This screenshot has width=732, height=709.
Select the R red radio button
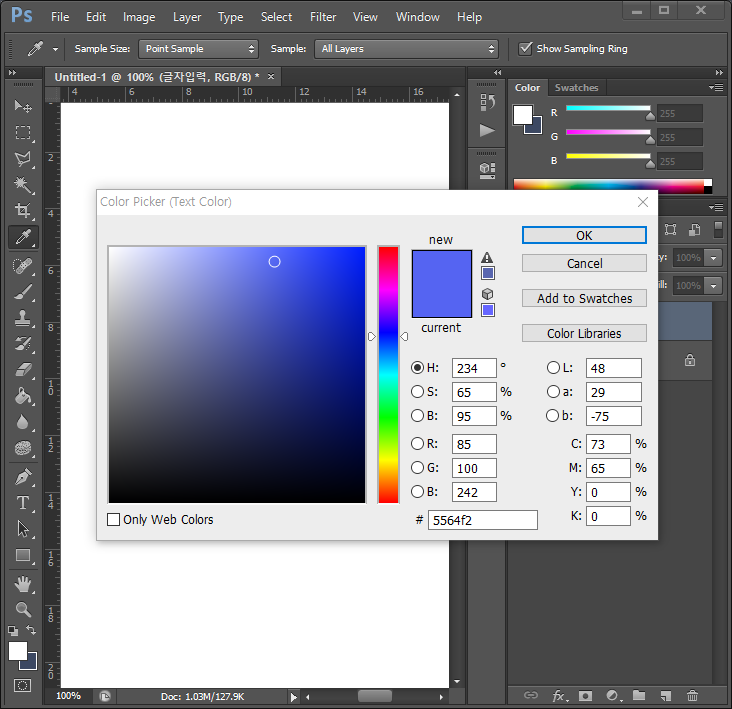[417, 443]
